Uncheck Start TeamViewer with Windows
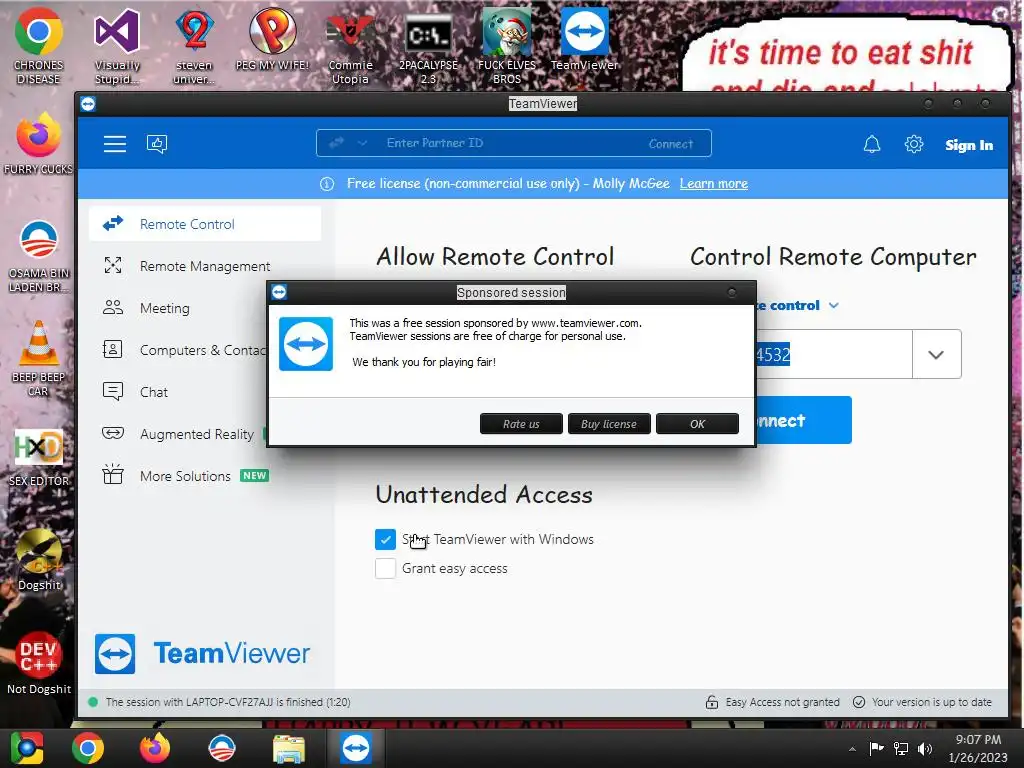The width and height of the screenshot is (1024, 768). (385, 539)
